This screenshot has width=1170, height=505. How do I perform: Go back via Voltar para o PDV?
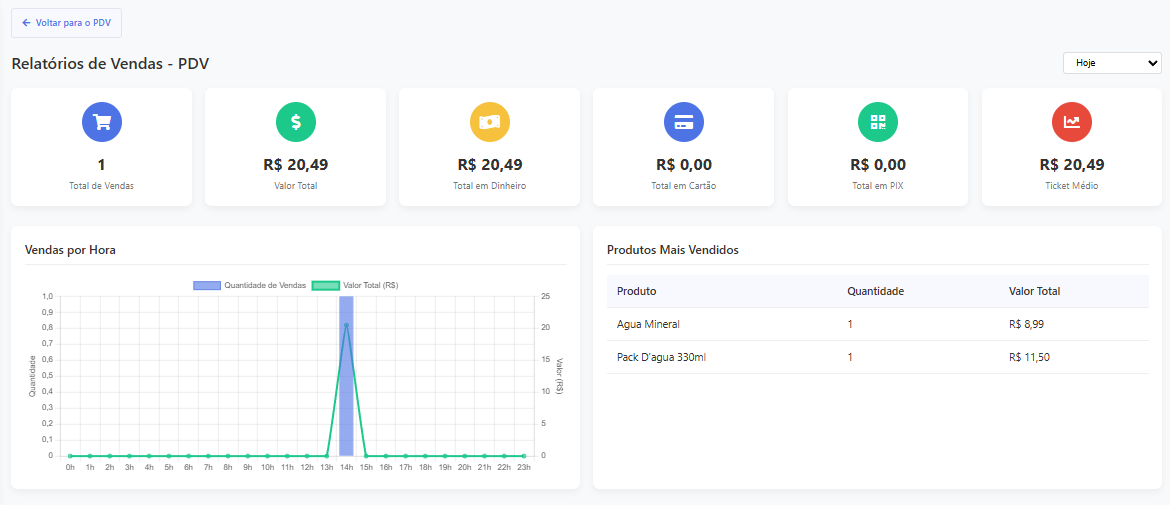click(67, 22)
